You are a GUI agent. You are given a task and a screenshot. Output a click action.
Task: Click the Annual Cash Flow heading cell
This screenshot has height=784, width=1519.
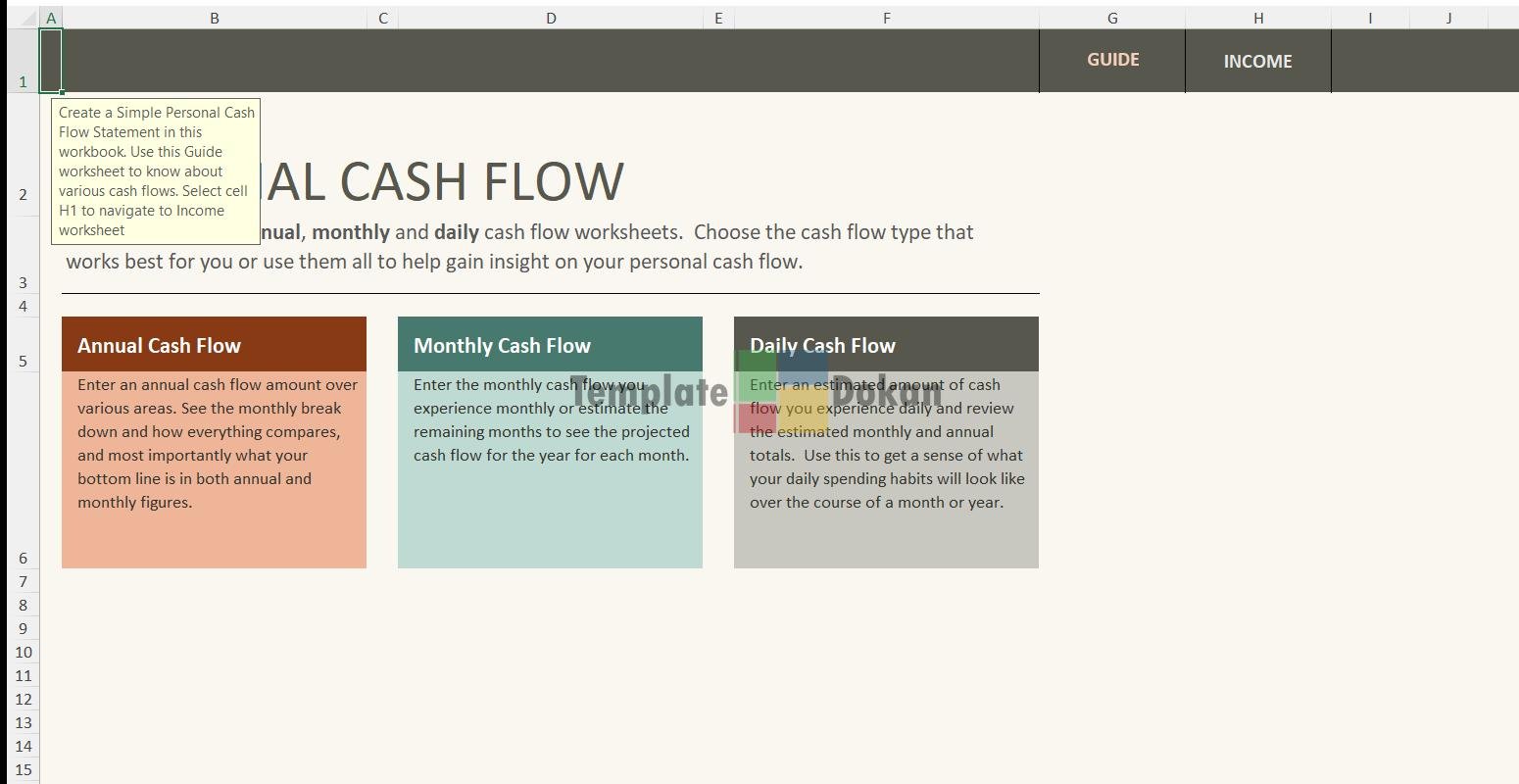tap(214, 345)
